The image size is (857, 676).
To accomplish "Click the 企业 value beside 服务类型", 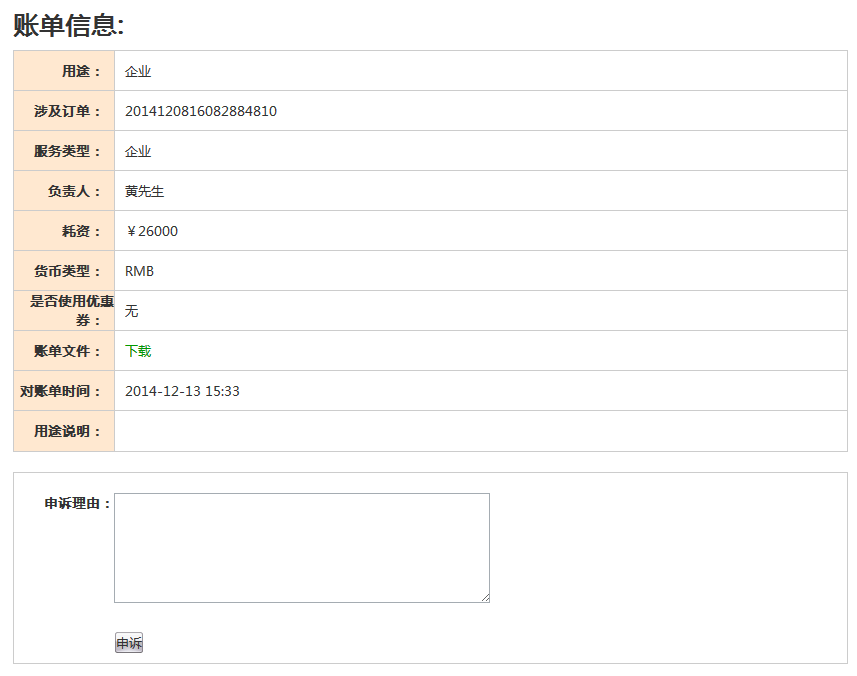I will [x=138, y=151].
